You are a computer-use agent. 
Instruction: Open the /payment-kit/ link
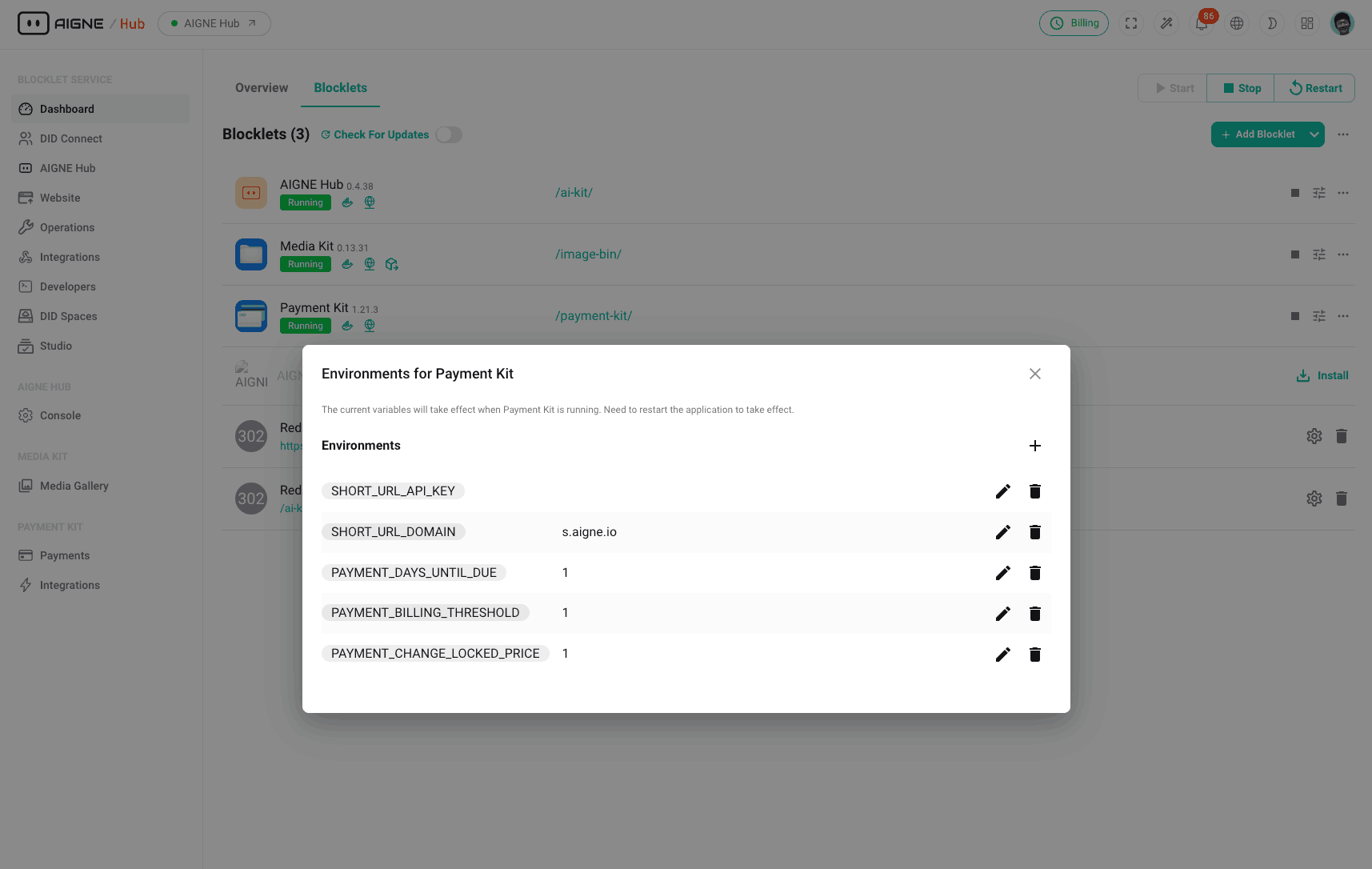594,315
